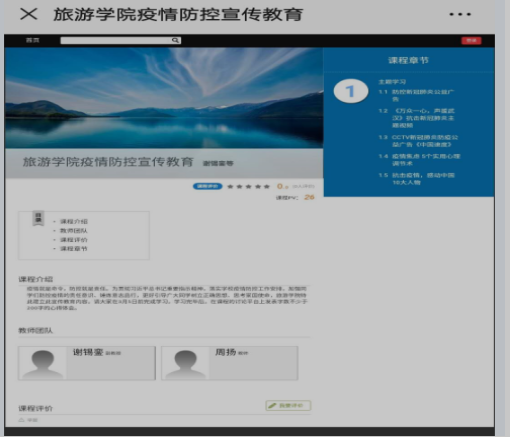Click the red button in top bar
Screen dimensions: 510x437
point(471,40)
